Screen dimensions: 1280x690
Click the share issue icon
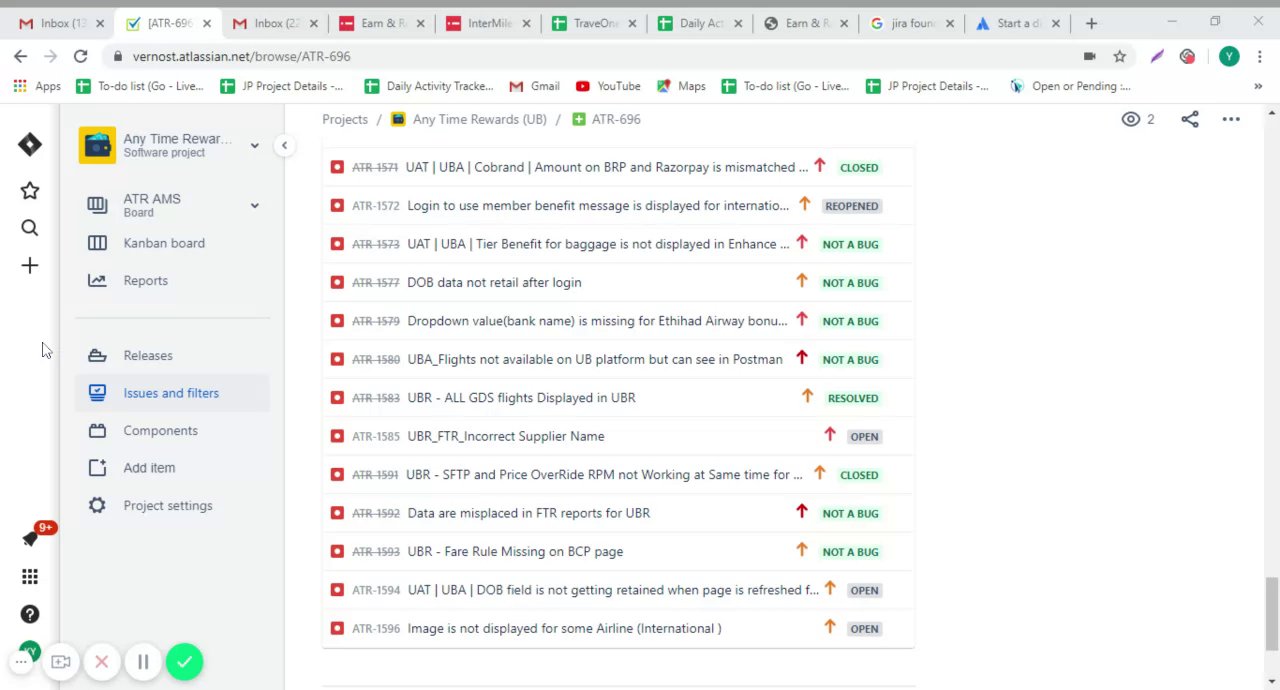(x=1190, y=119)
